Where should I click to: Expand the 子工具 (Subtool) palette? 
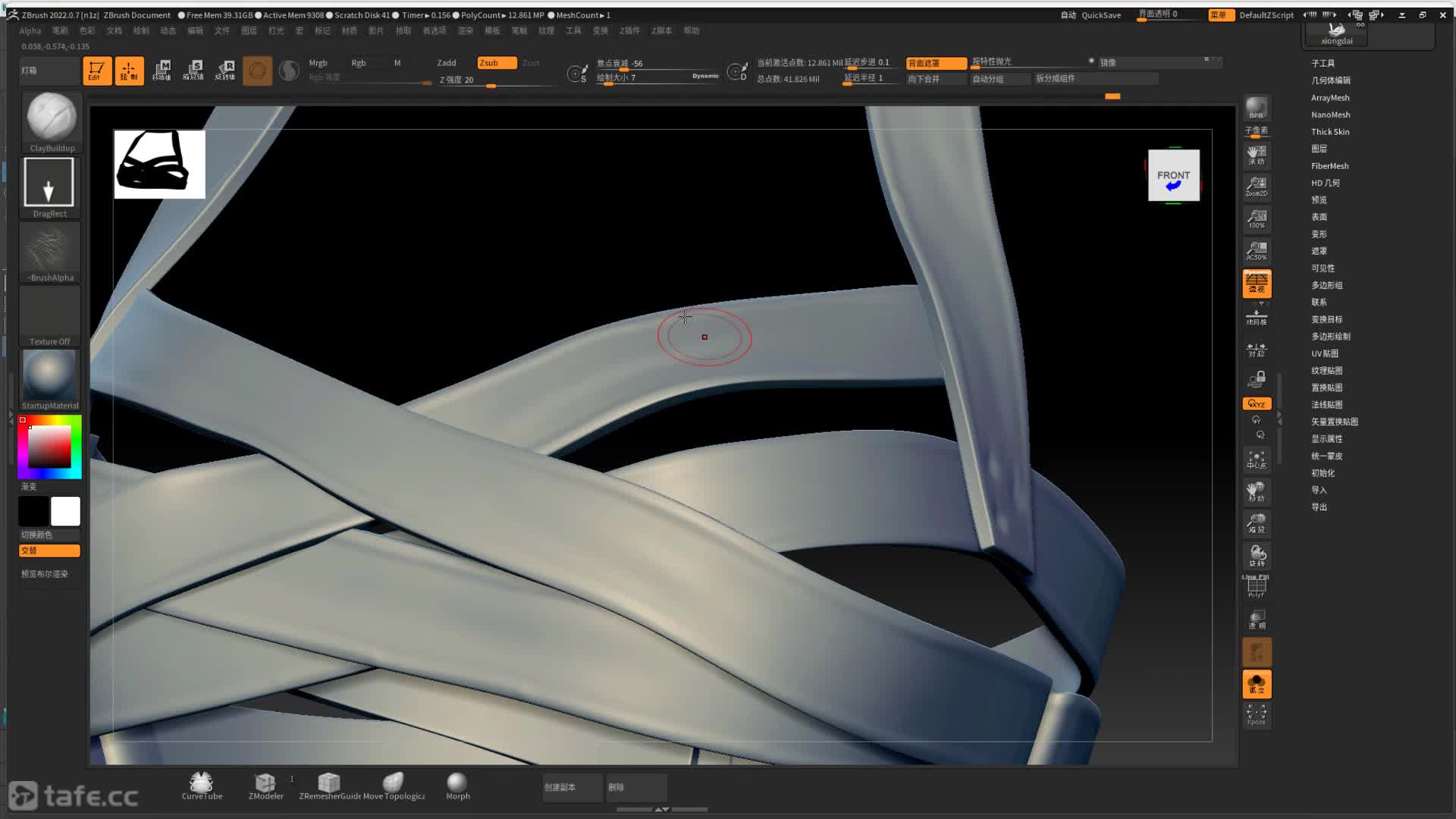[1323, 64]
